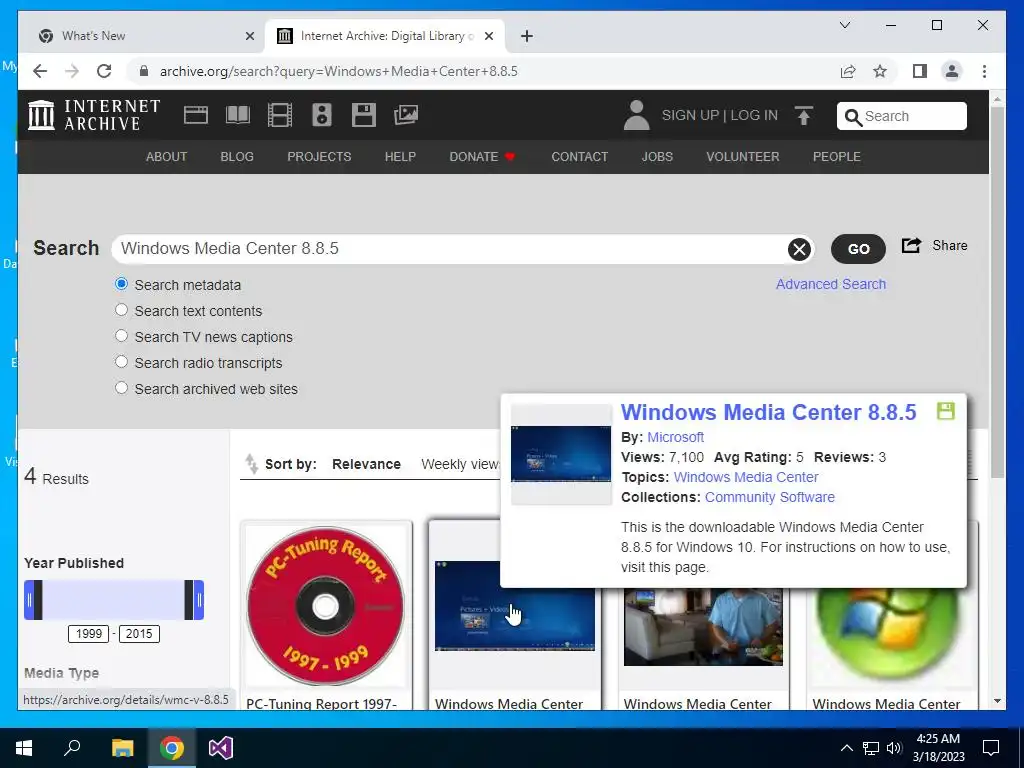
Task: Select Search metadata radio button
Action: click(121, 284)
